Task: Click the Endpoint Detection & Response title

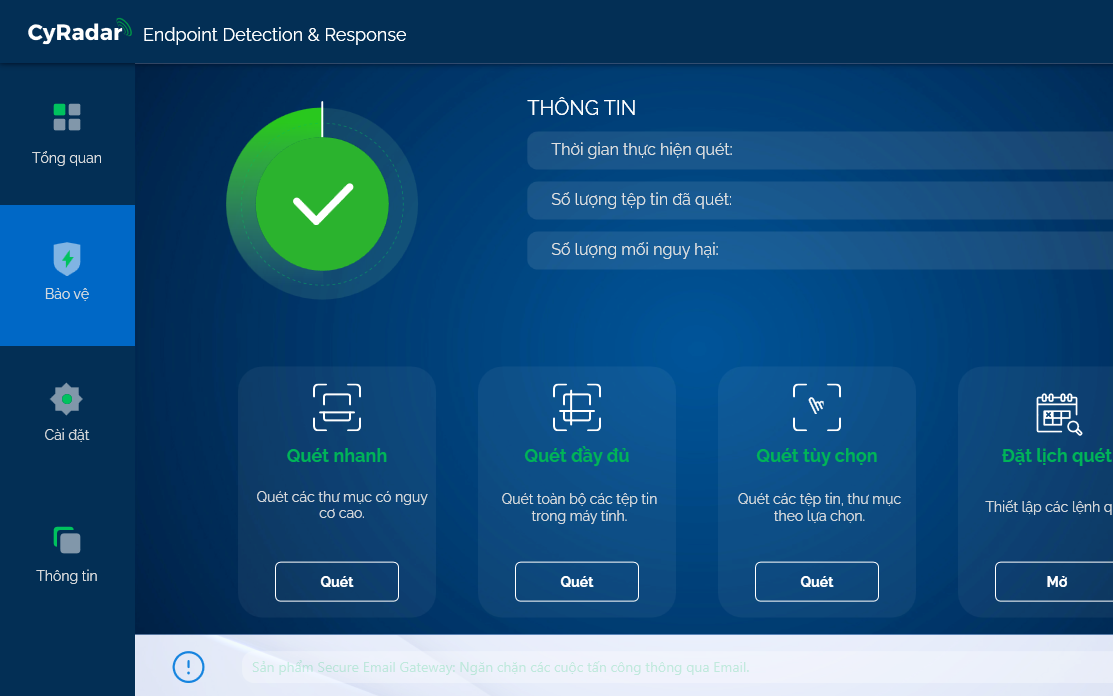Action: (275, 35)
